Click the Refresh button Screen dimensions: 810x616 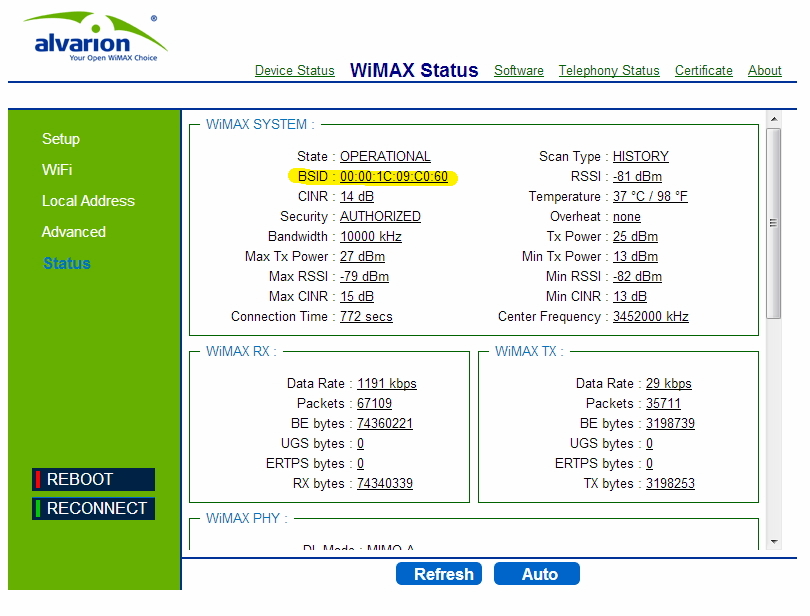(x=439, y=574)
